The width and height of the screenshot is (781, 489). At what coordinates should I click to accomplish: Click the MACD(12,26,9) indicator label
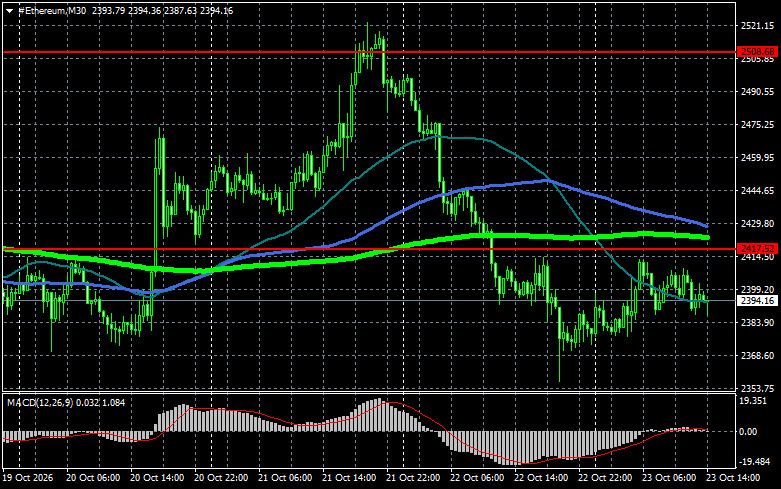[41, 402]
